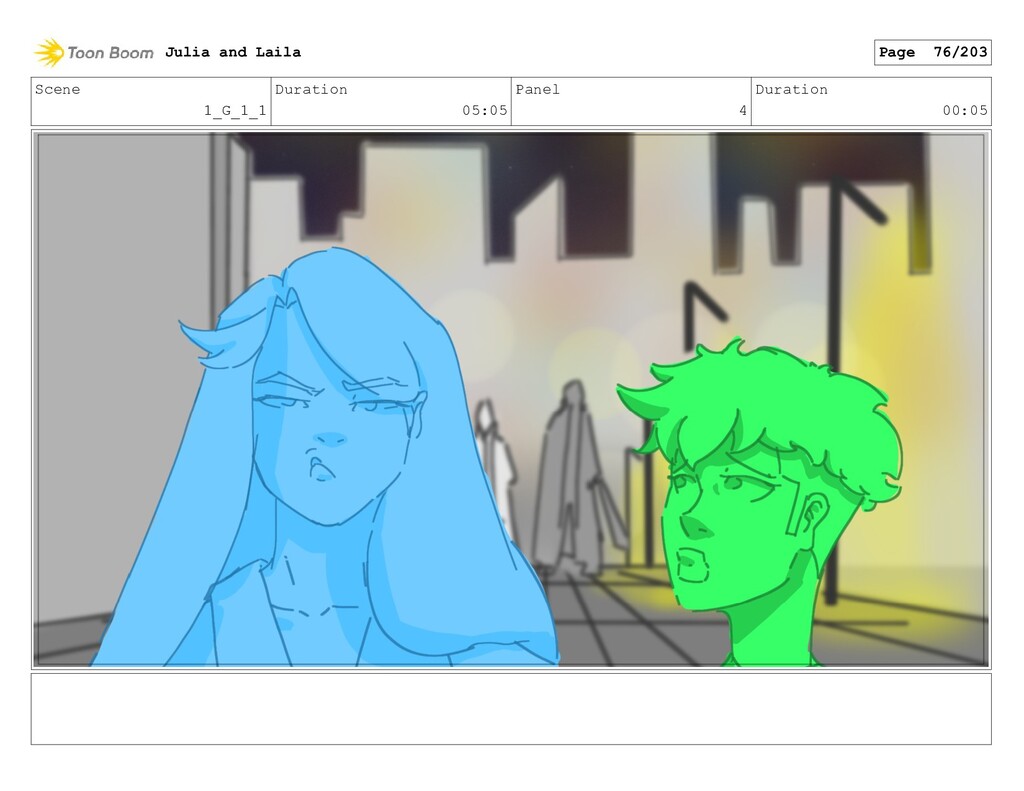Click the empty notes box below the panel
The height and width of the screenshot is (791, 1024).
tap(511, 709)
